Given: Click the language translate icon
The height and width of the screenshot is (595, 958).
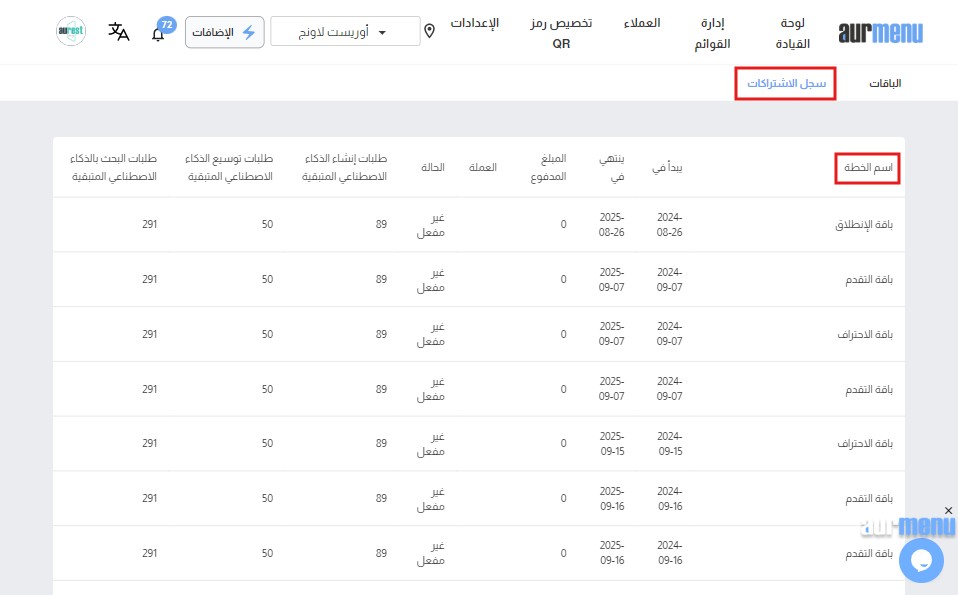Looking at the screenshot, I should [x=119, y=32].
